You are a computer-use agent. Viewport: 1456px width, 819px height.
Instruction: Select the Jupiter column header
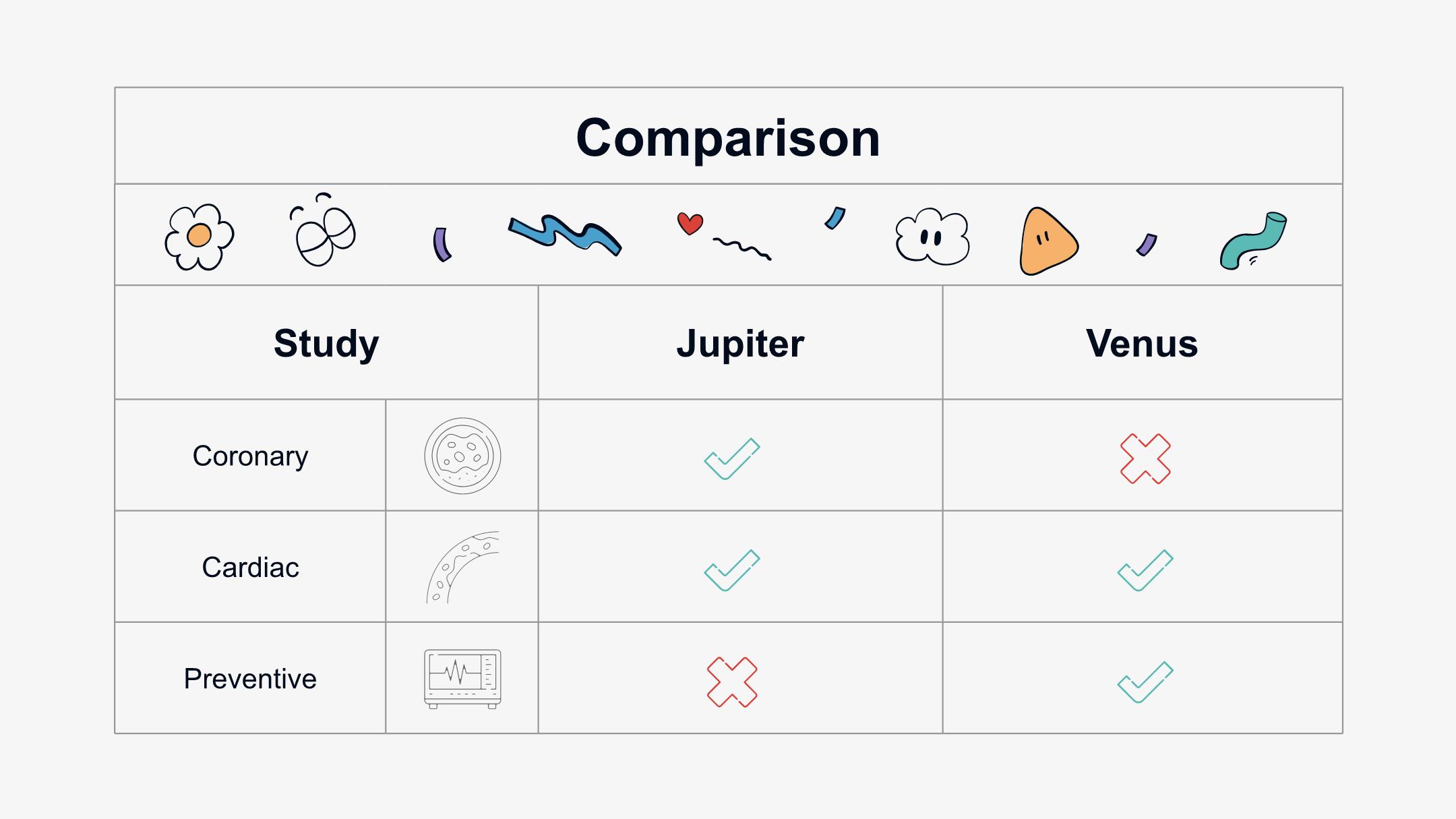point(740,343)
